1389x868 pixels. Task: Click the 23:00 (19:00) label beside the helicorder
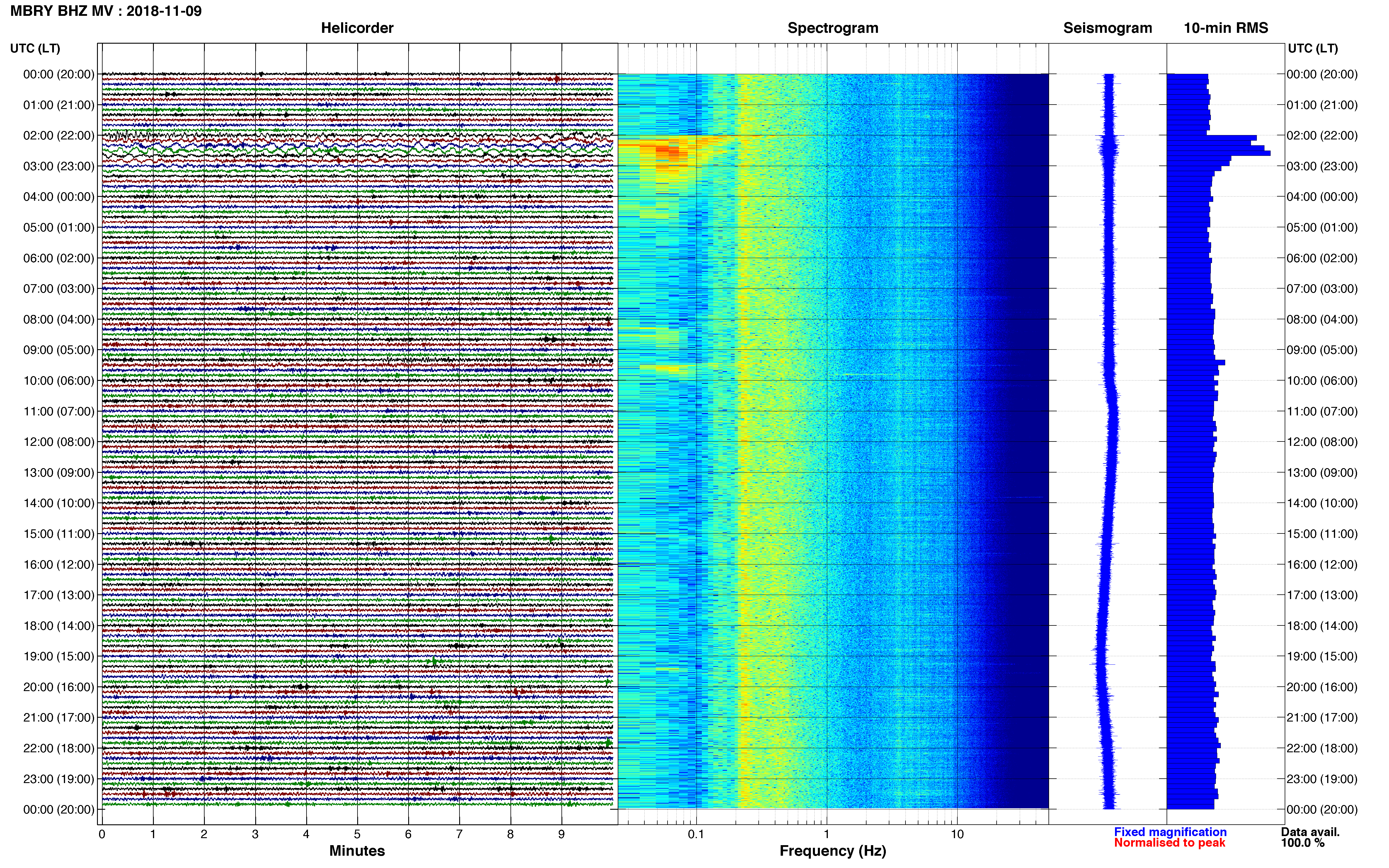[59, 779]
